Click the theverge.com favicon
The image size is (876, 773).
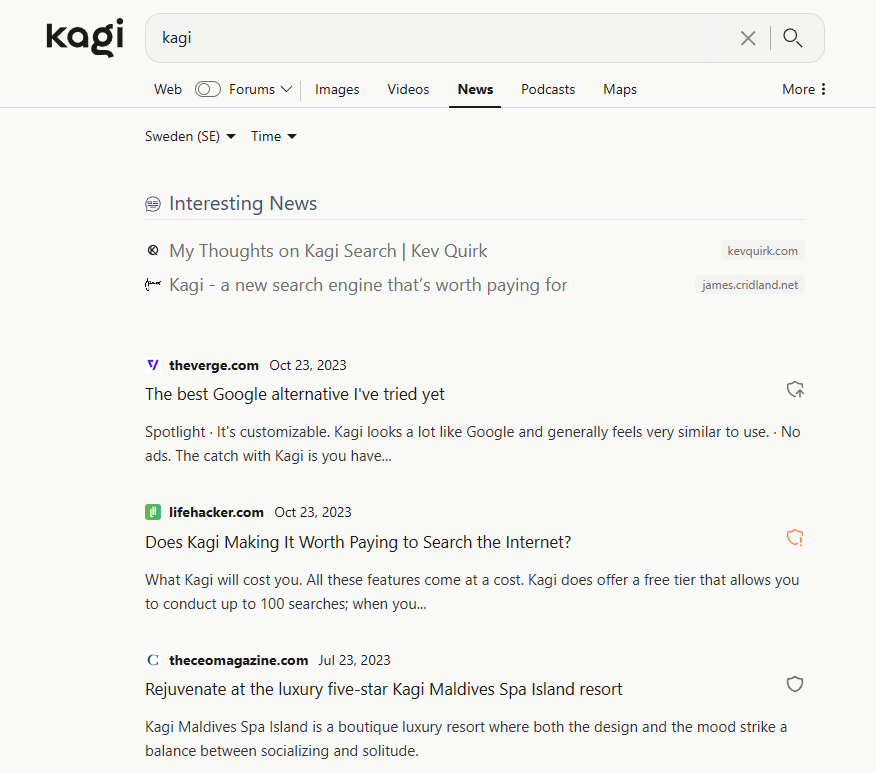tap(153, 365)
